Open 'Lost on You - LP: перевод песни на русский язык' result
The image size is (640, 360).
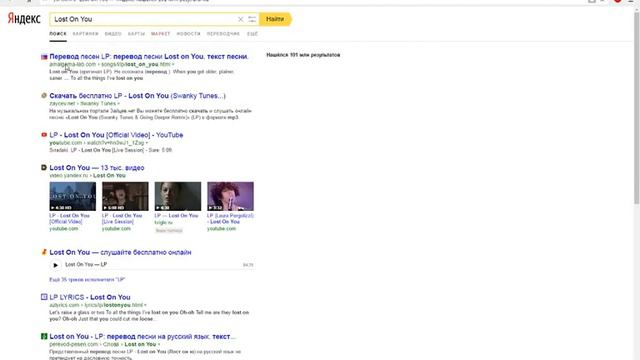pyautogui.click(x=143, y=336)
